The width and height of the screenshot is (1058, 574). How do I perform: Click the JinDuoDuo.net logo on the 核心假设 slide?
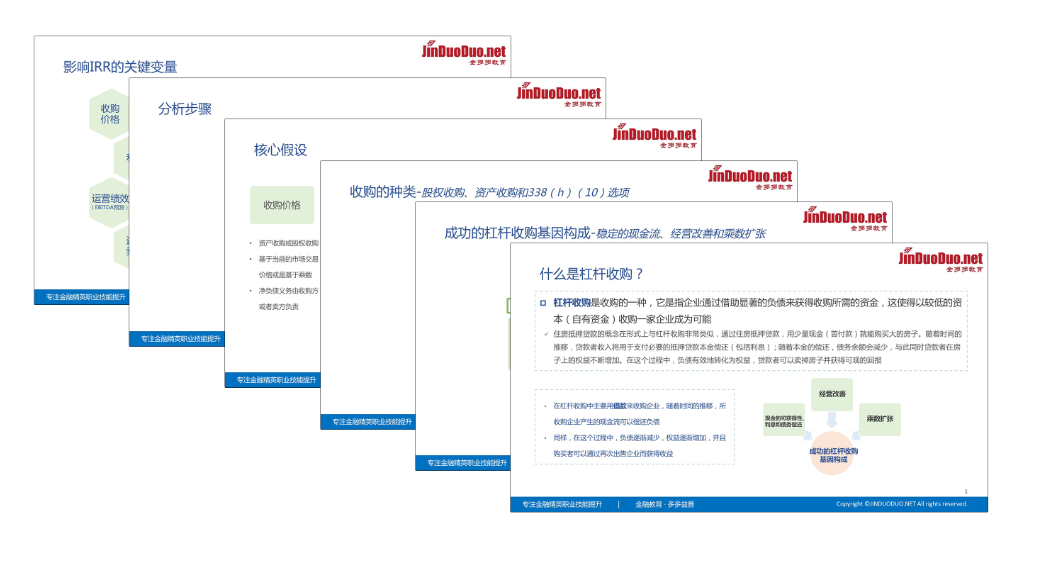(x=655, y=136)
